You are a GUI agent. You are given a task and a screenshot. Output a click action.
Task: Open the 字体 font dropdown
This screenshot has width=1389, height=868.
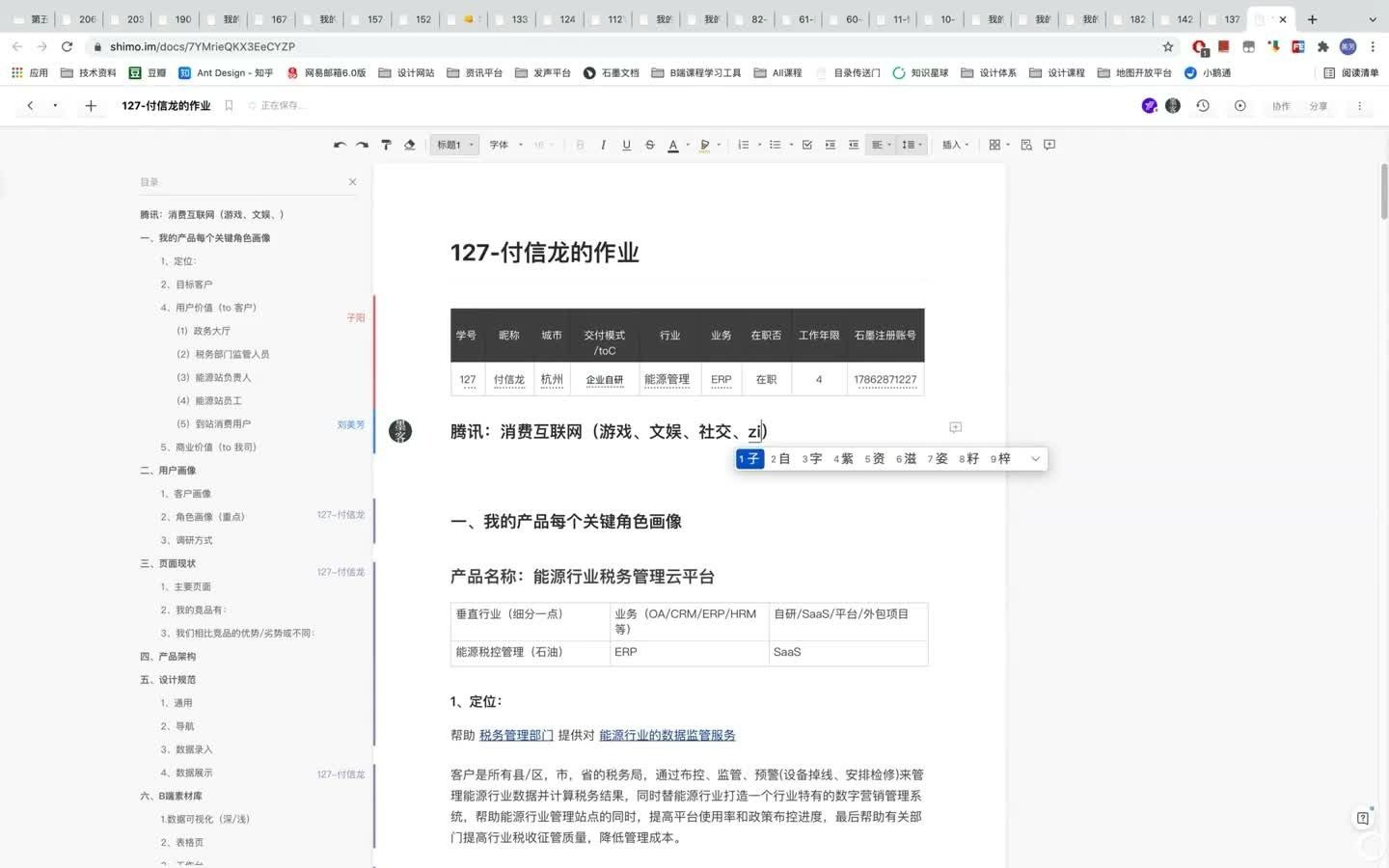pos(505,145)
